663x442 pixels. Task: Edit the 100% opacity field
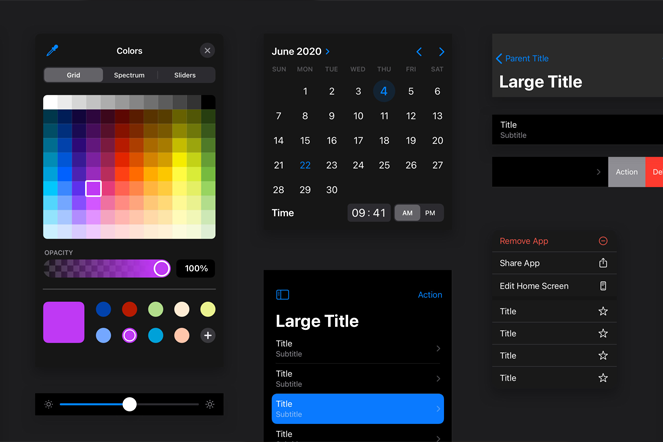[196, 268]
